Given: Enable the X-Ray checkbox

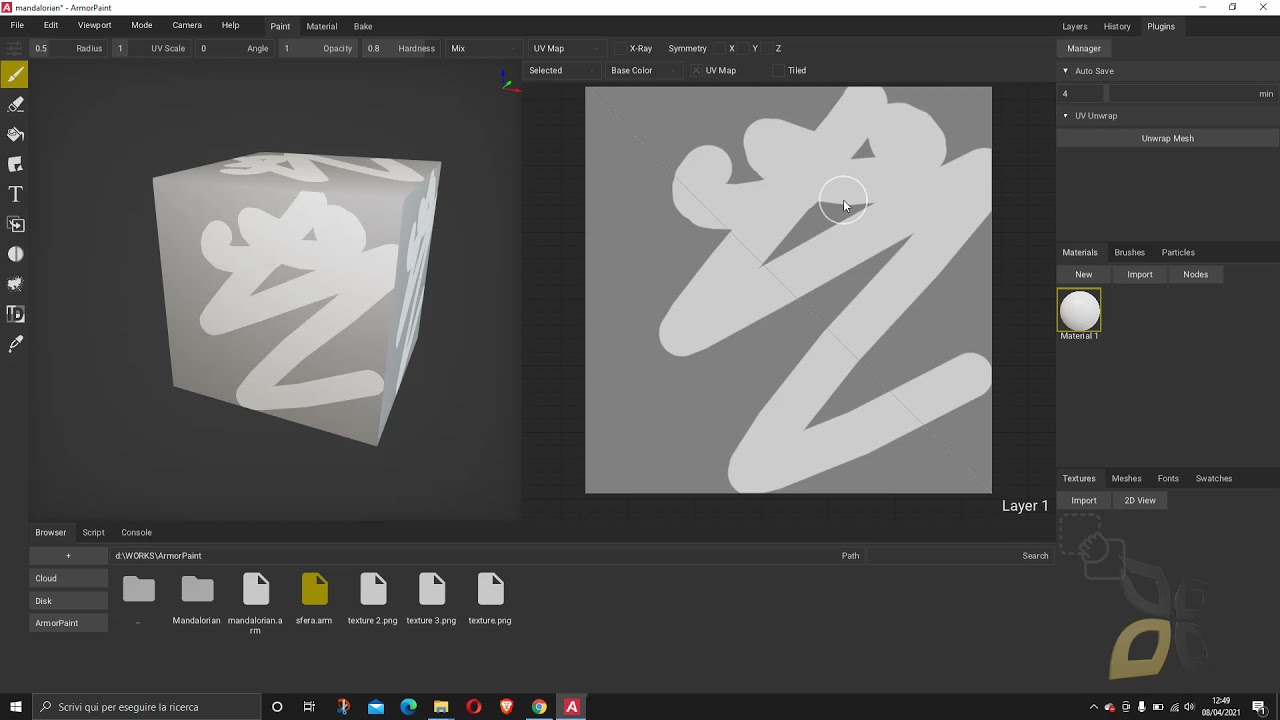Looking at the screenshot, I should point(620,48).
